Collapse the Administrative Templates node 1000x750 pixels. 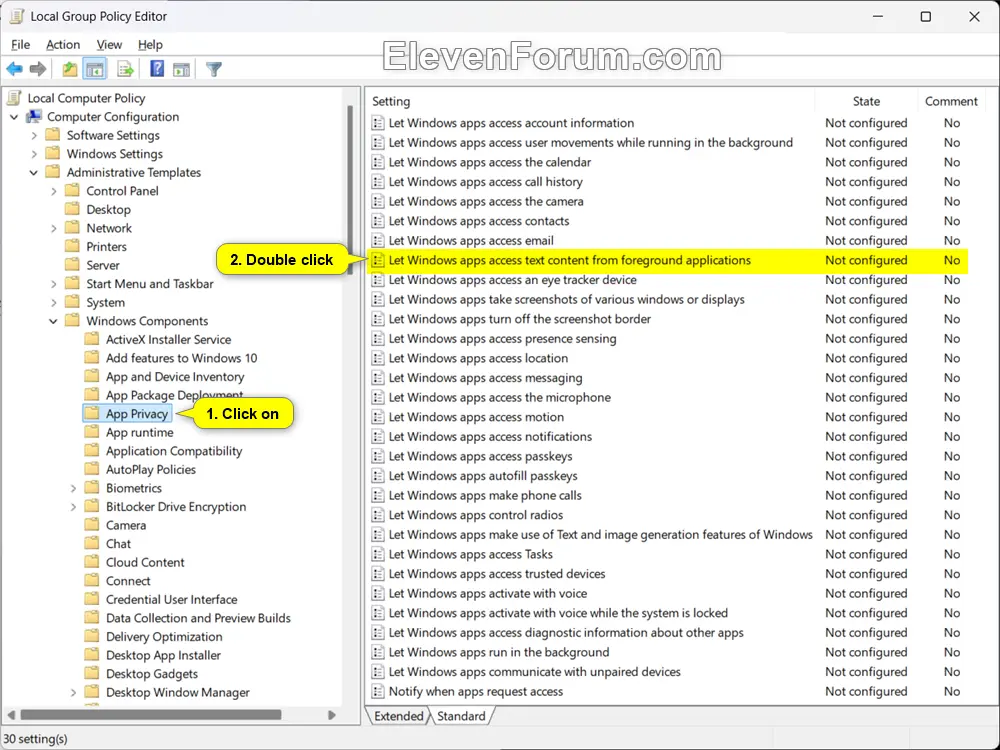(x=34, y=172)
